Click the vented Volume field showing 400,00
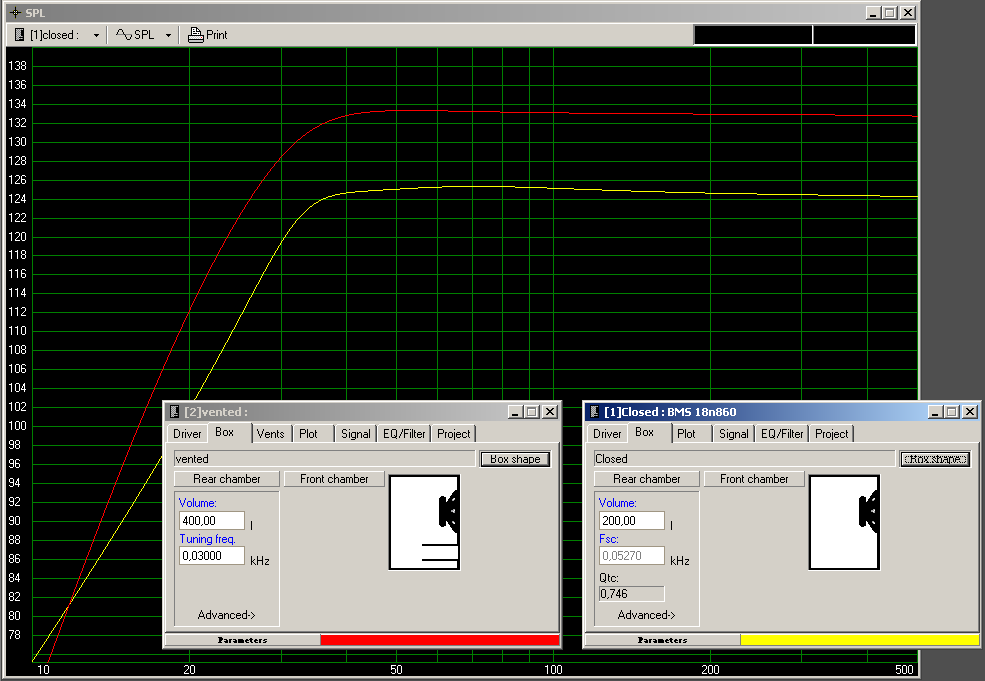This screenshot has width=985, height=681. [x=212, y=521]
